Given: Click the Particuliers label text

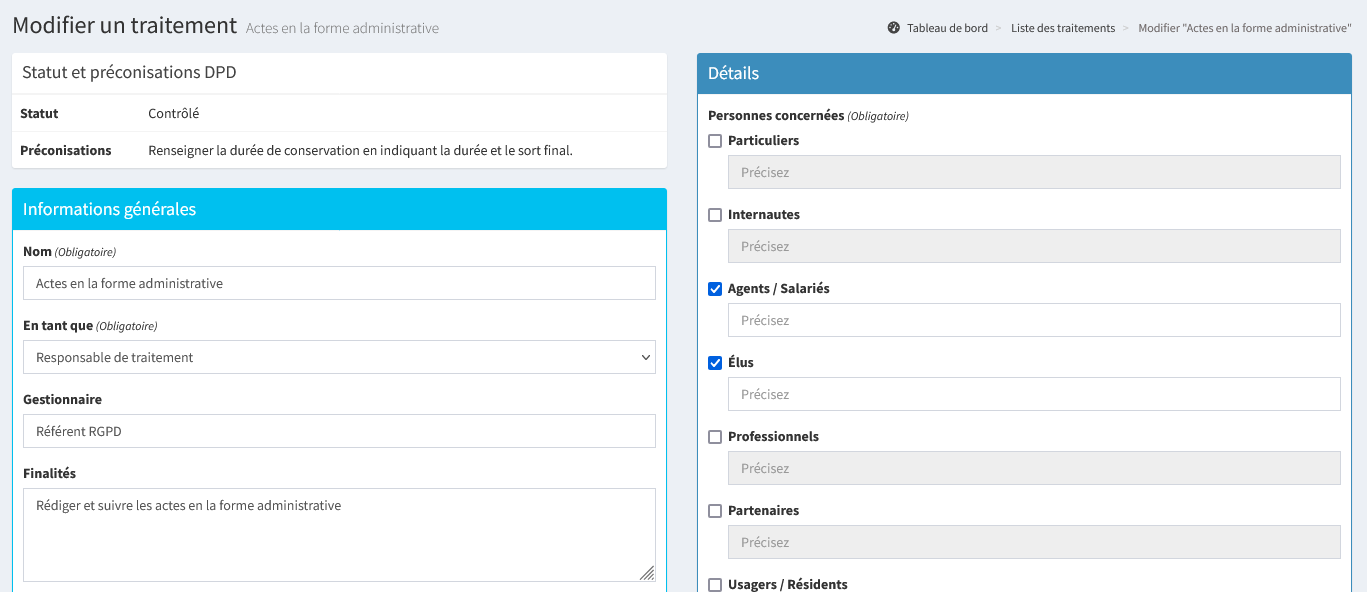Looking at the screenshot, I should point(763,141).
